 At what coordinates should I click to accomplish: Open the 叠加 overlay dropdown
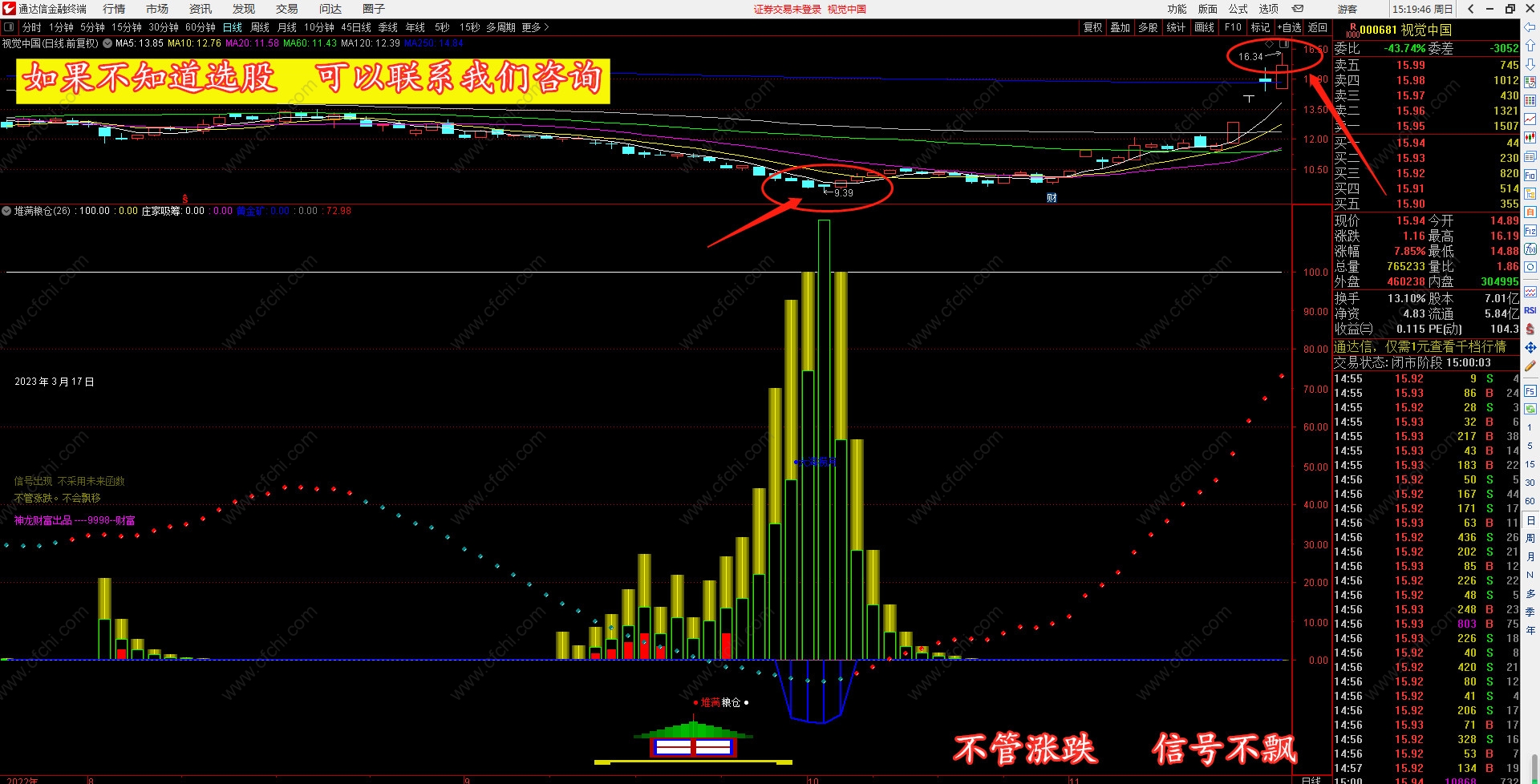coord(1121,27)
